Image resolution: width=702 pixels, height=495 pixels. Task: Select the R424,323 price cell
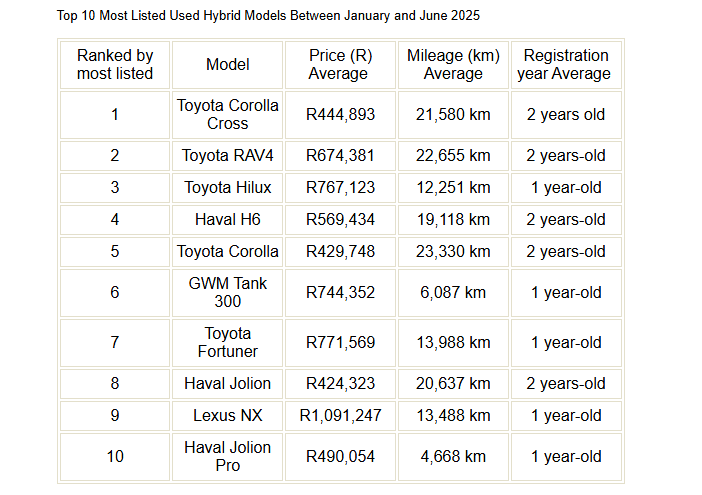(340, 384)
